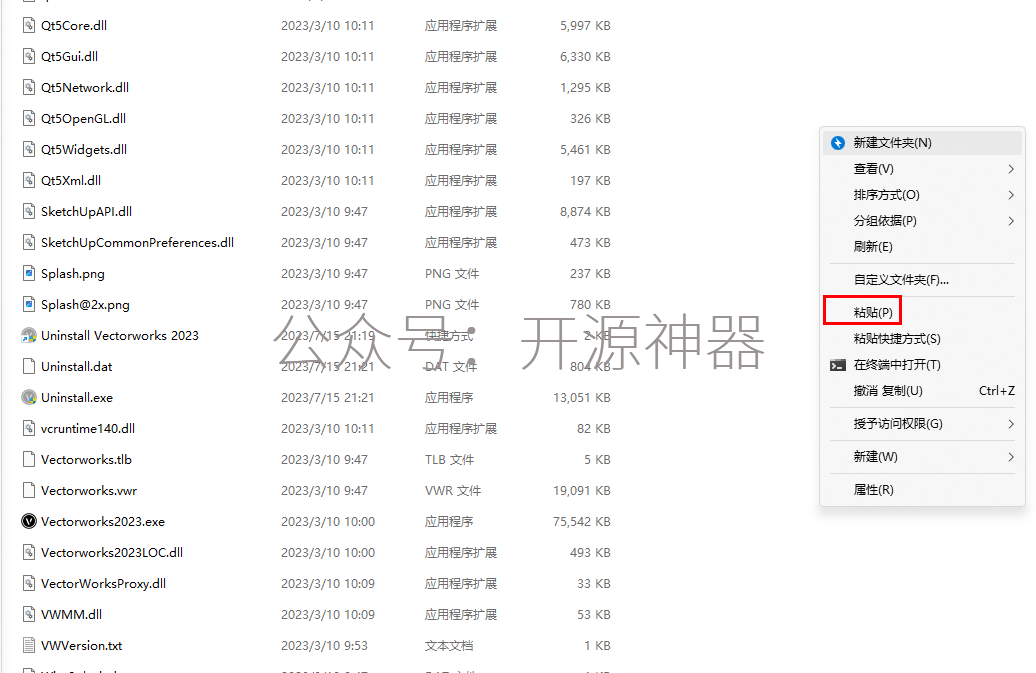Select the VWMM.dll file icon
The image size is (1036, 673).
(28, 616)
